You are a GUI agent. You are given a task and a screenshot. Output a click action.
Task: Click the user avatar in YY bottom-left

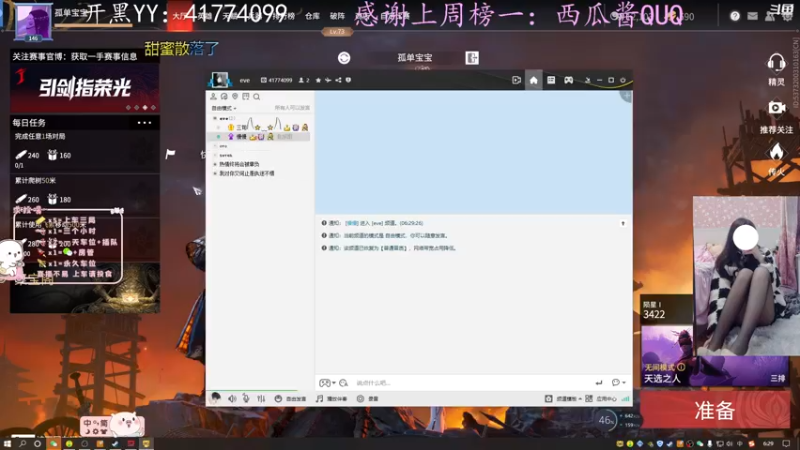(215, 397)
